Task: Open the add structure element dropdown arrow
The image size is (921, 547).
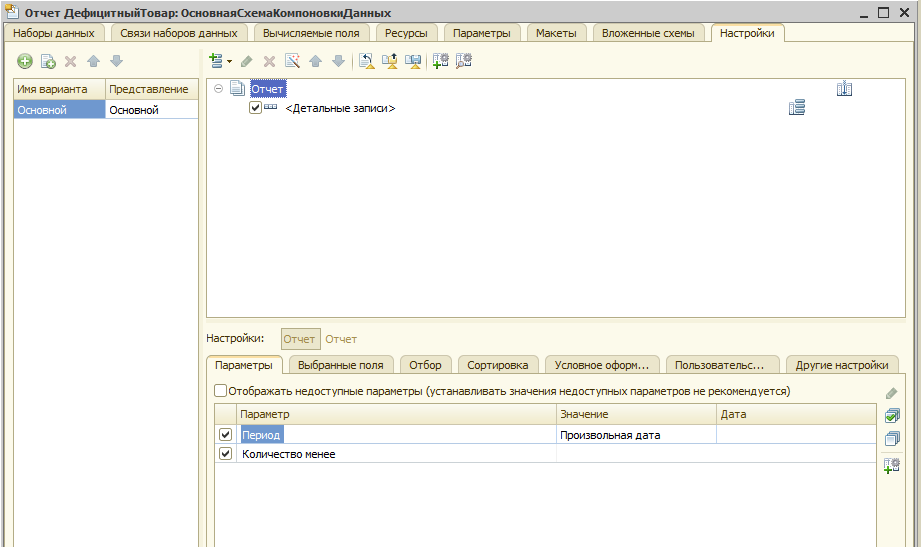Action: click(229, 62)
